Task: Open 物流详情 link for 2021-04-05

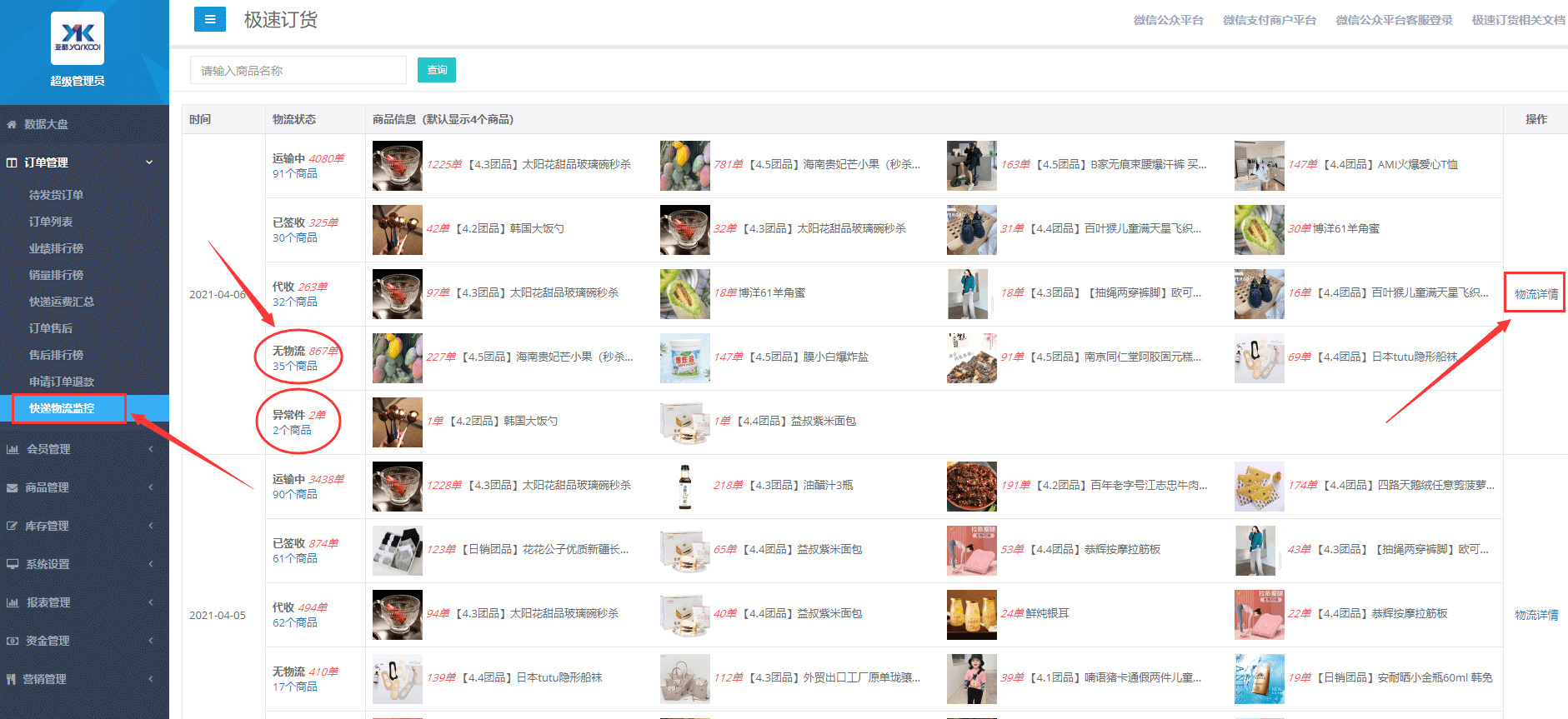Action: [x=1535, y=615]
